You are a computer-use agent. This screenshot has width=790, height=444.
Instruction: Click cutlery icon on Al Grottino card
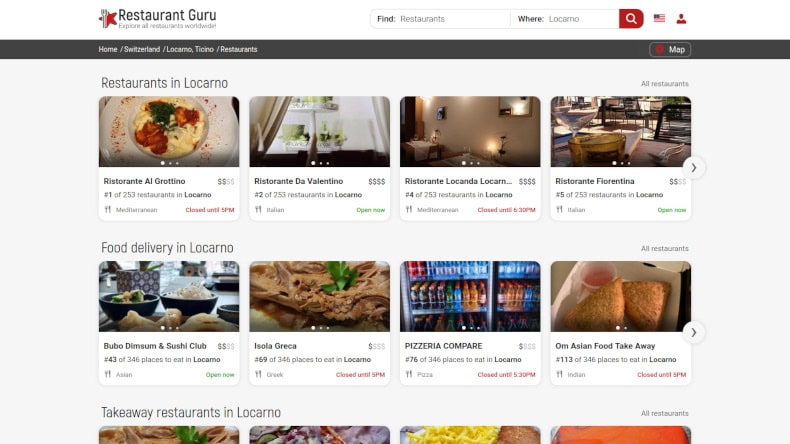click(107, 209)
